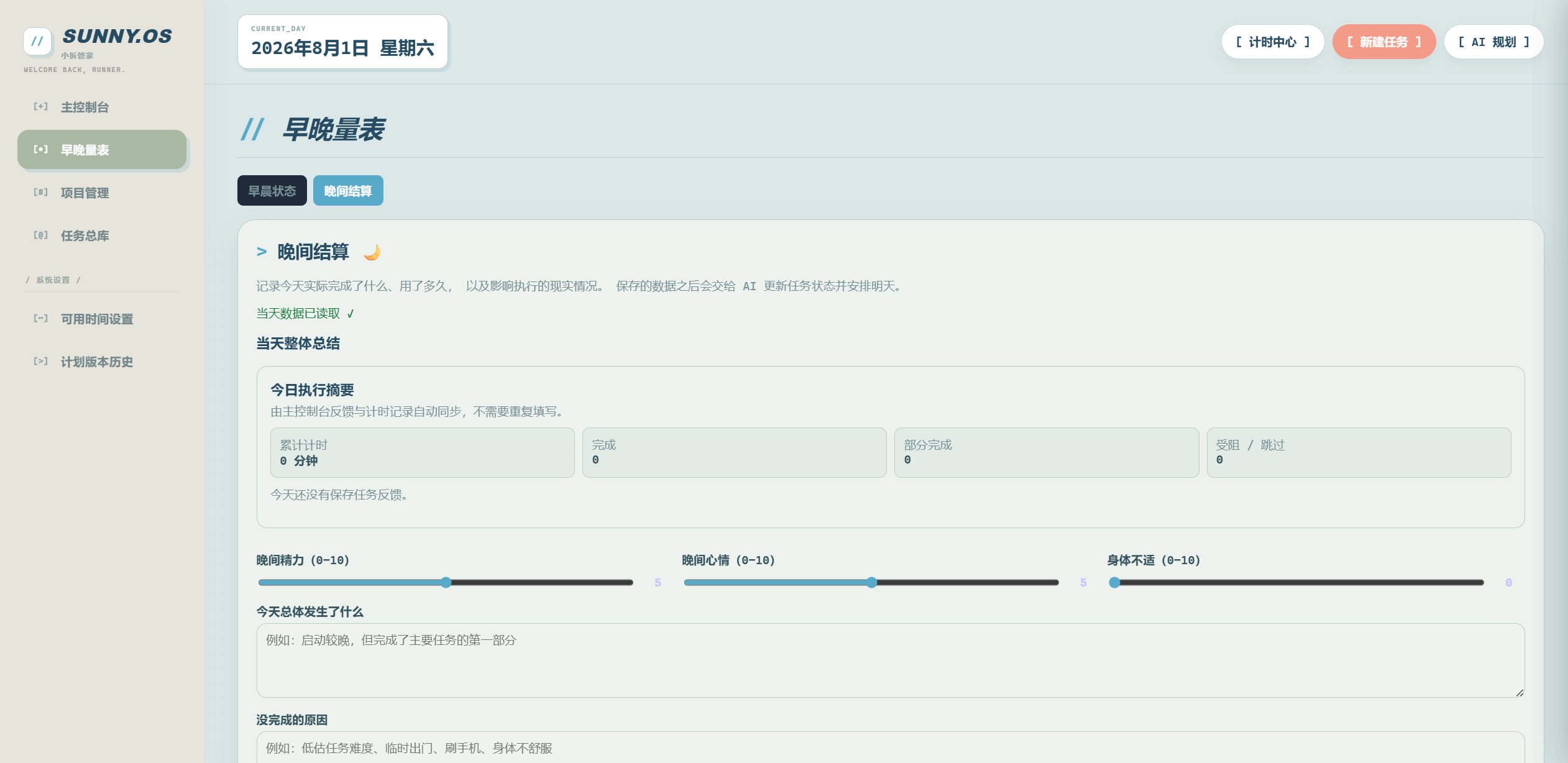Click the [#] icon beside 项目管理
The width and height of the screenshot is (1568, 763).
pyautogui.click(x=40, y=193)
